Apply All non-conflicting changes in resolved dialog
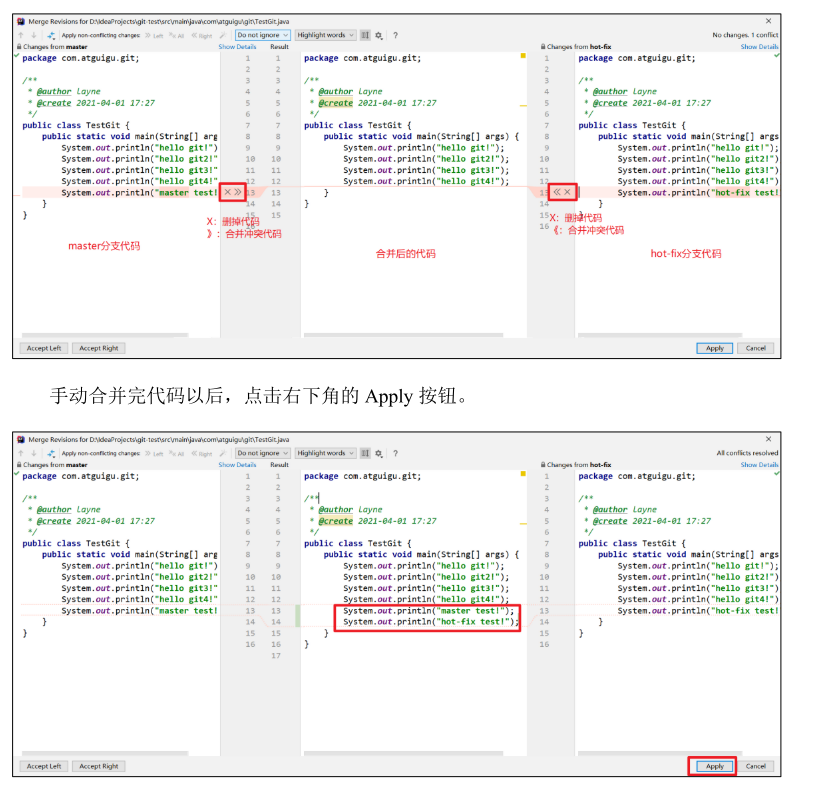Image resolution: width=824 pixels, height=792 pixels. click(x=177, y=454)
